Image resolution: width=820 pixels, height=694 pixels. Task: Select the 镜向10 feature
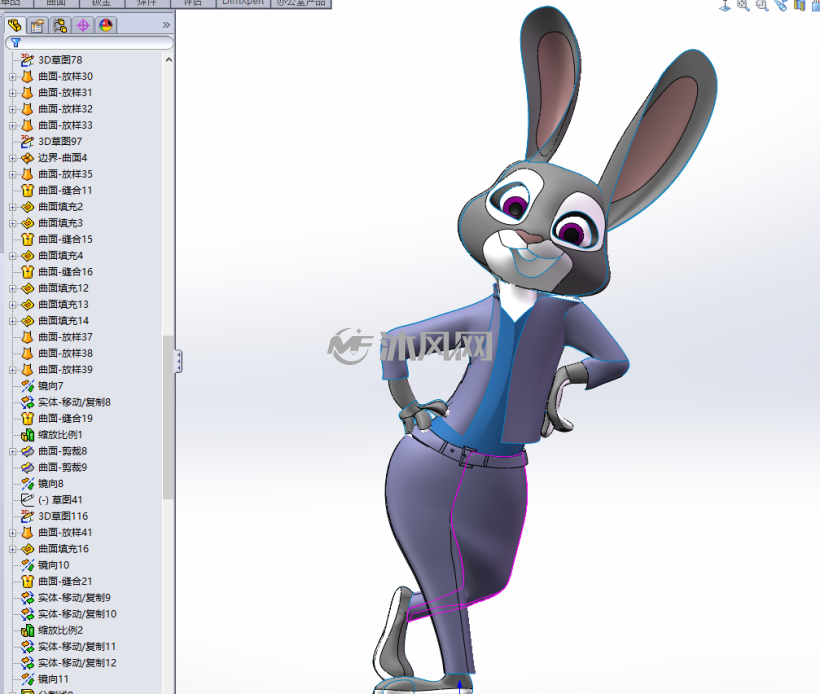pyautogui.click(x=53, y=565)
